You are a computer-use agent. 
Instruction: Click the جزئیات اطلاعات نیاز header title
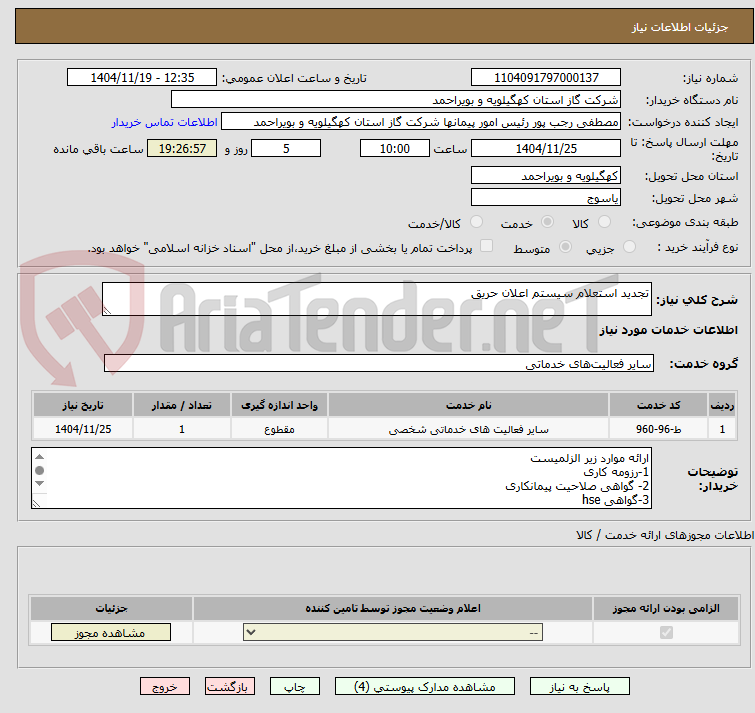click(680, 27)
